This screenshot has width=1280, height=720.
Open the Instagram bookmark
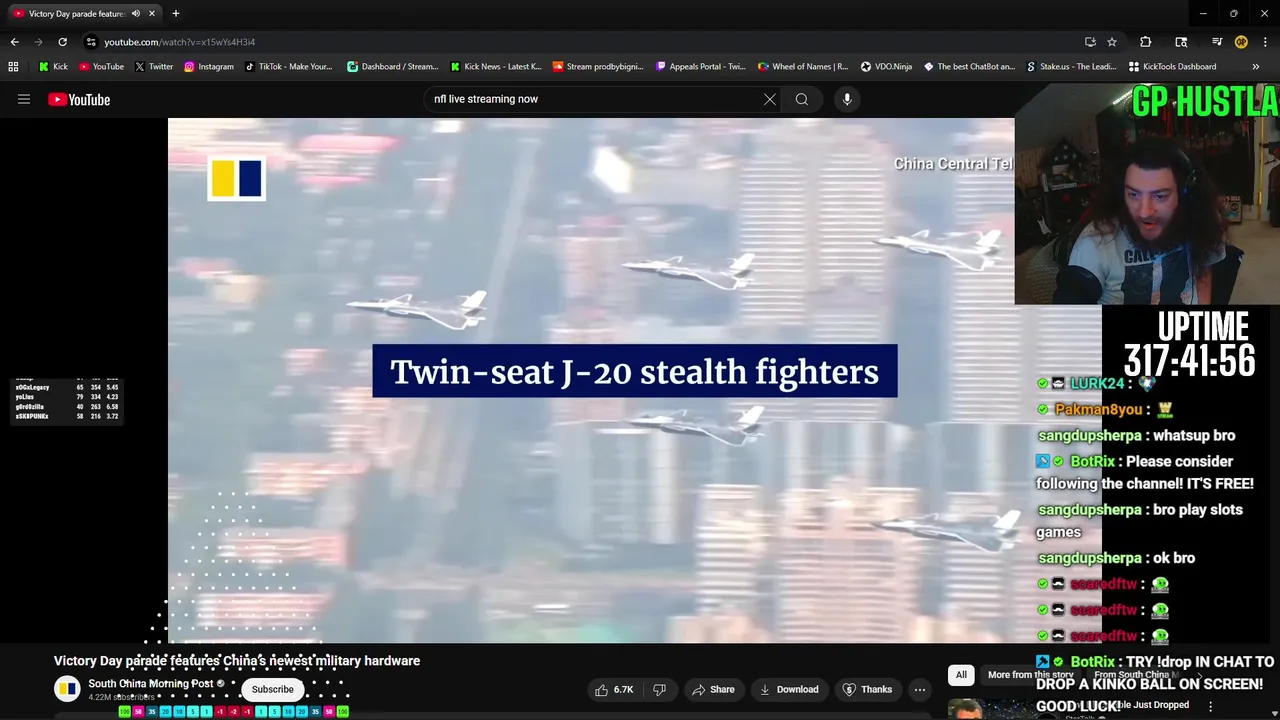[208, 67]
